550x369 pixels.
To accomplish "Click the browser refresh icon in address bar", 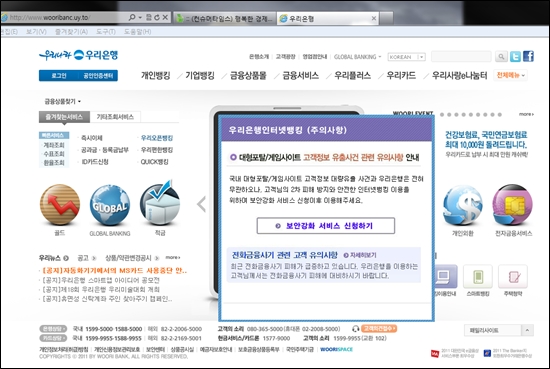I will [x=157, y=17].
